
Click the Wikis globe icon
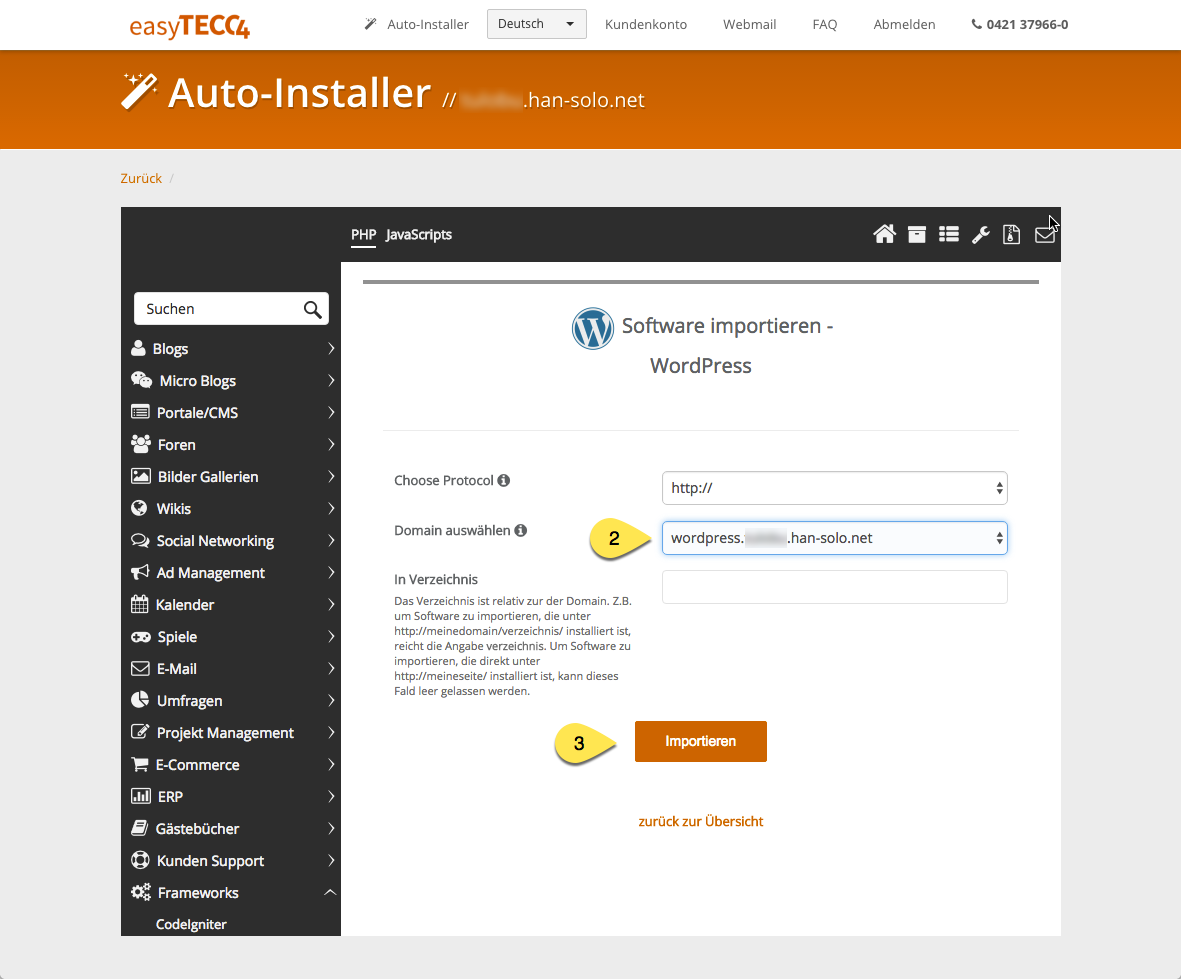(x=139, y=508)
